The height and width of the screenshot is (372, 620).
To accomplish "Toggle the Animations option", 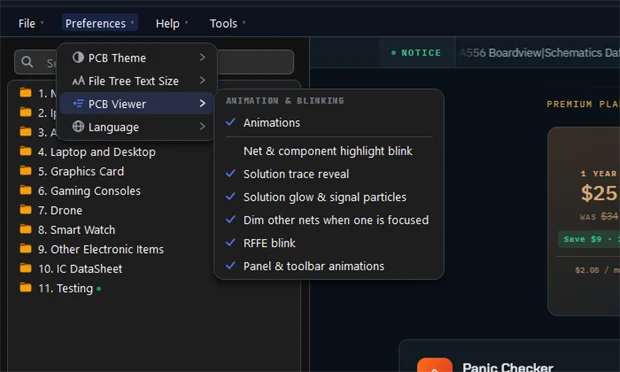I will [x=329, y=123].
